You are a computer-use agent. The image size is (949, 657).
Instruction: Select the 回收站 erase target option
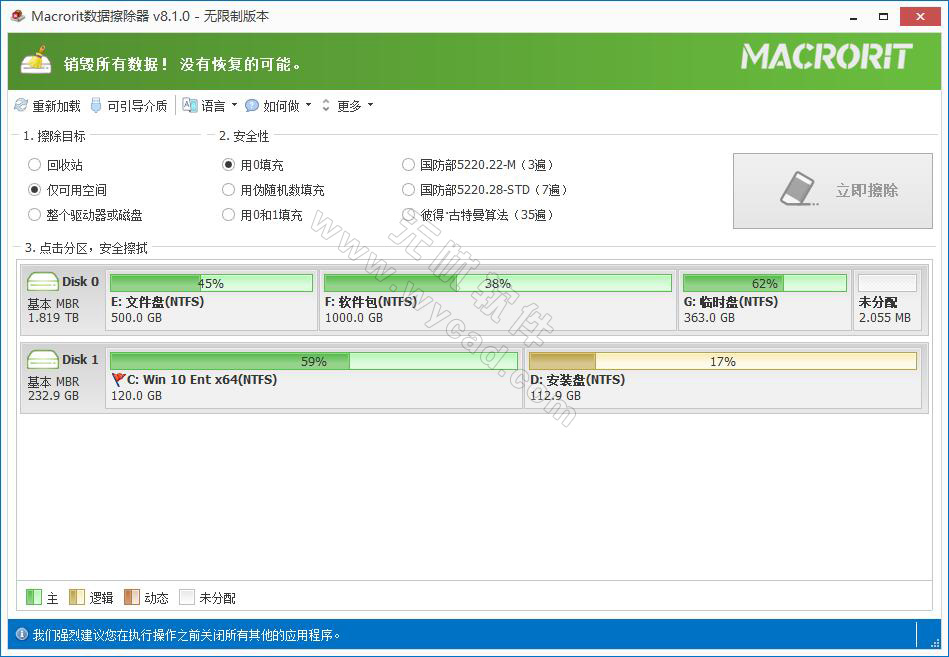pyautogui.click(x=33, y=164)
